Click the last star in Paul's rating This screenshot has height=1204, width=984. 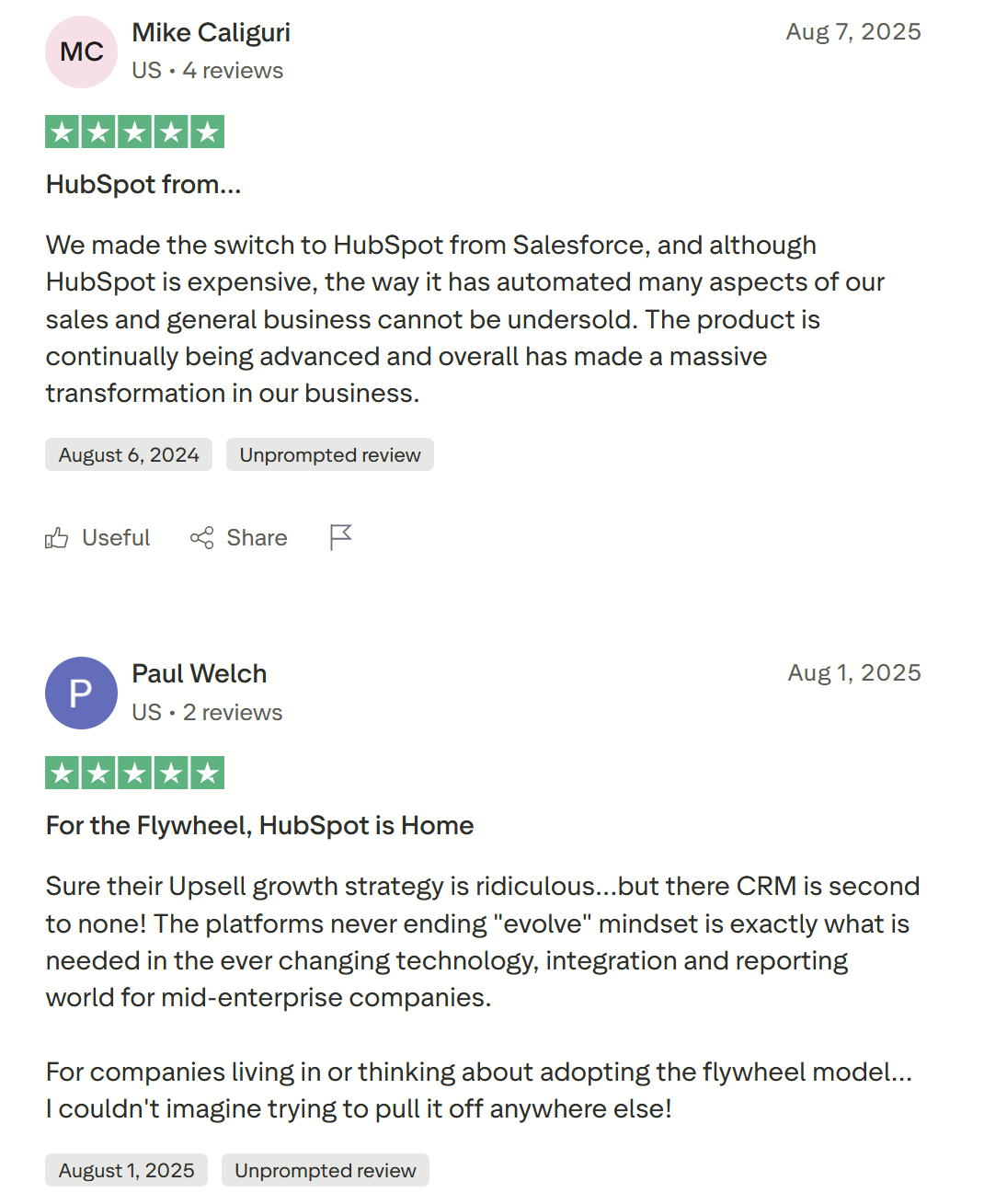click(206, 773)
